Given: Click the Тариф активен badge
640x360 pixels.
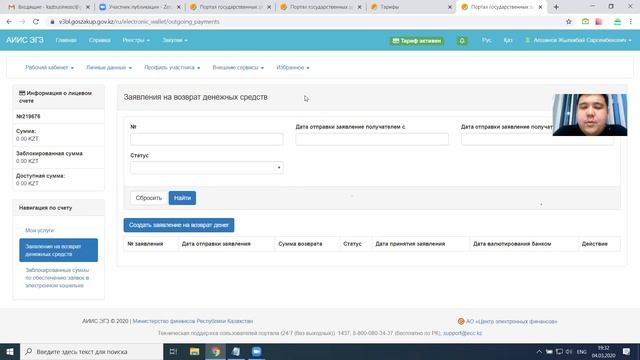Looking at the screenshot, I should click(x=417, y=41).
